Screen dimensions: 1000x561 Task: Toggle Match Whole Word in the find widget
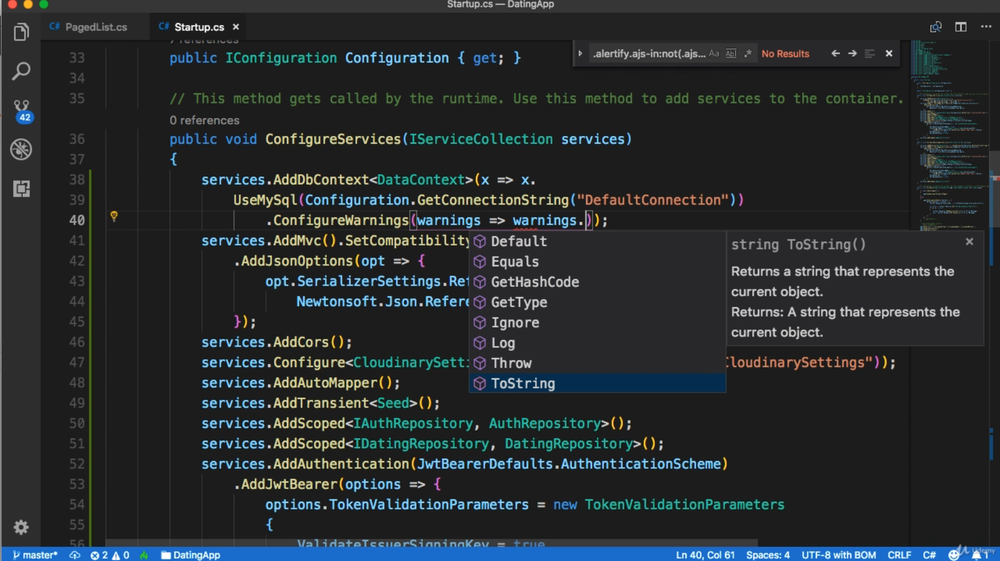(731, 54)
